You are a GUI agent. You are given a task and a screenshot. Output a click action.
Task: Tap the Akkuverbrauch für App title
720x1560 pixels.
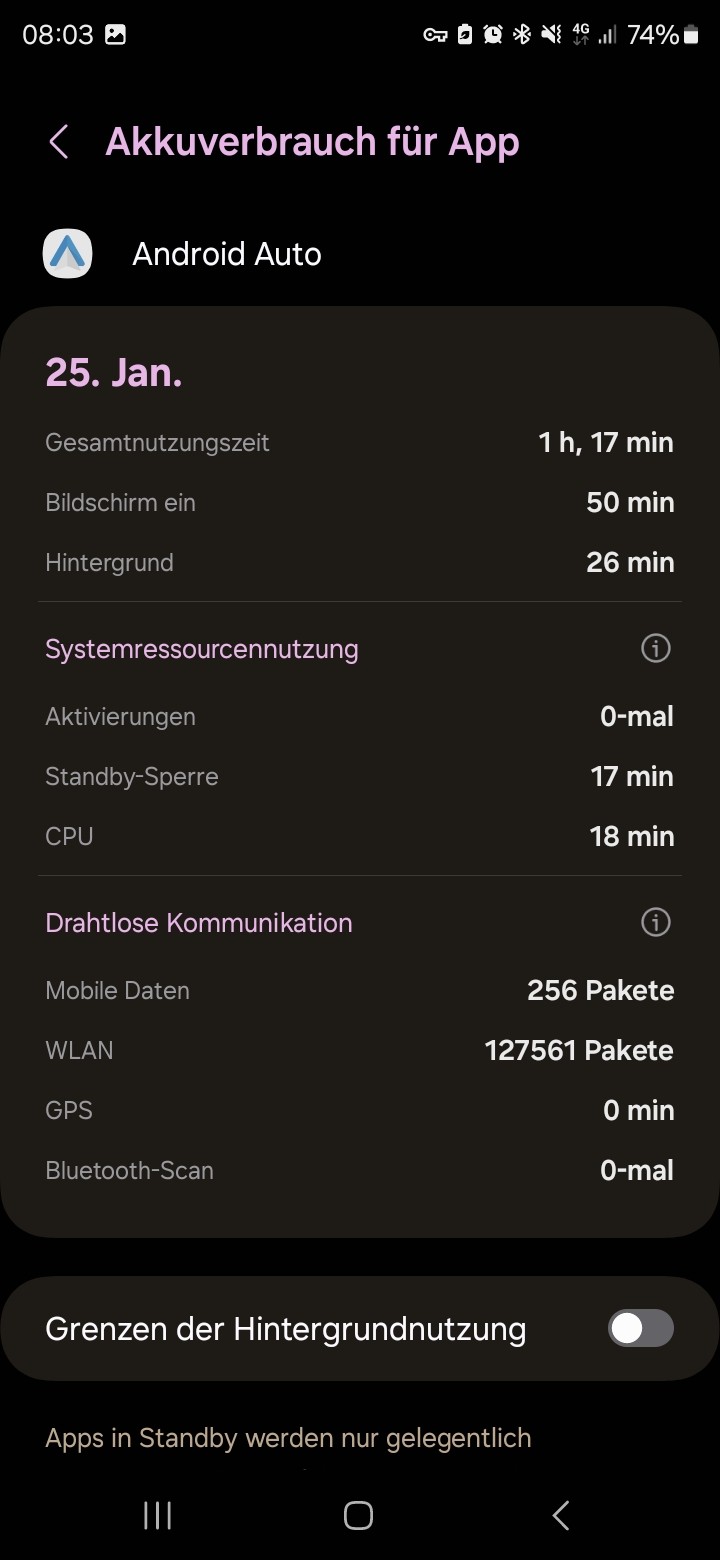[x=312, y=142]
